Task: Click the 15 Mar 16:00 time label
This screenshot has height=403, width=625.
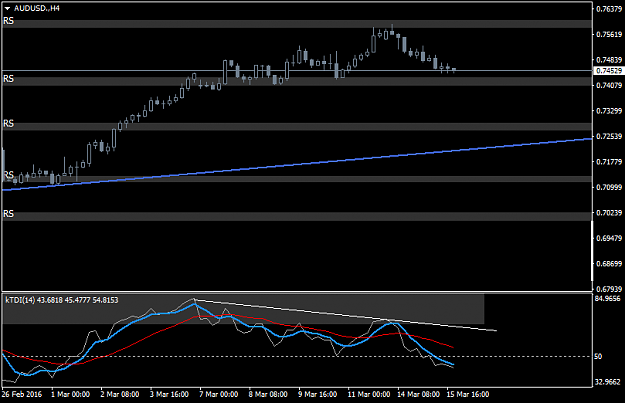Action: pos(468,394)
